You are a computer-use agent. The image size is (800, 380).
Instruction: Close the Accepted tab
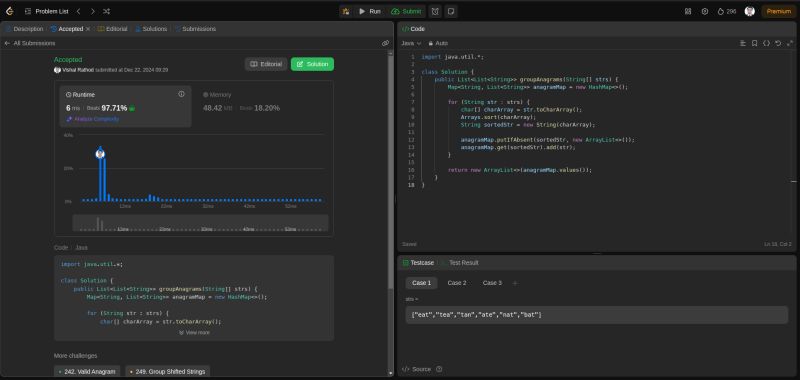[88, 29]
